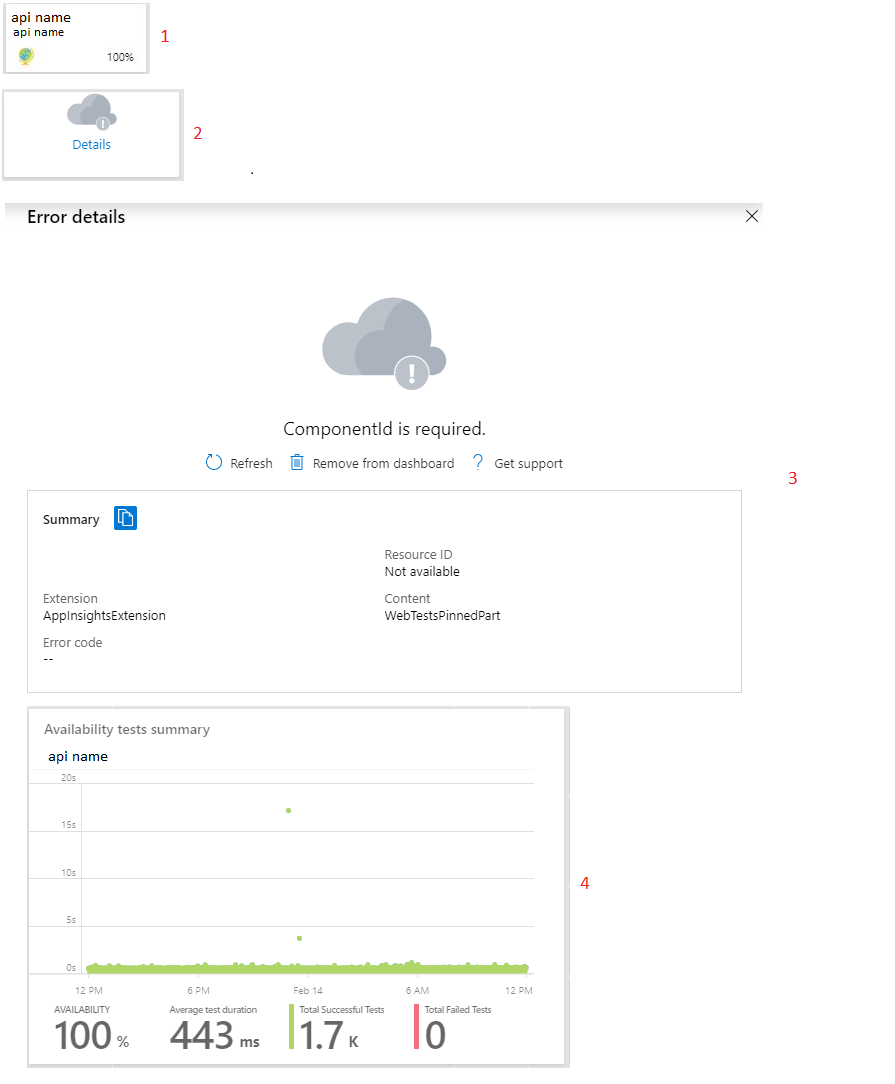Screen dimensions: 895x1084
Task: Click the Feb 14 axis label
Action: [308, 991]
